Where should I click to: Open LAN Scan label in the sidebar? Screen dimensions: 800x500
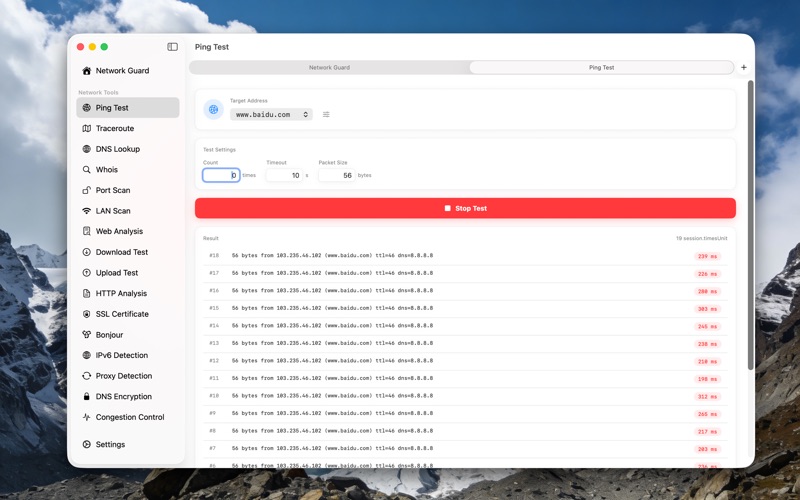pos(113,211)
